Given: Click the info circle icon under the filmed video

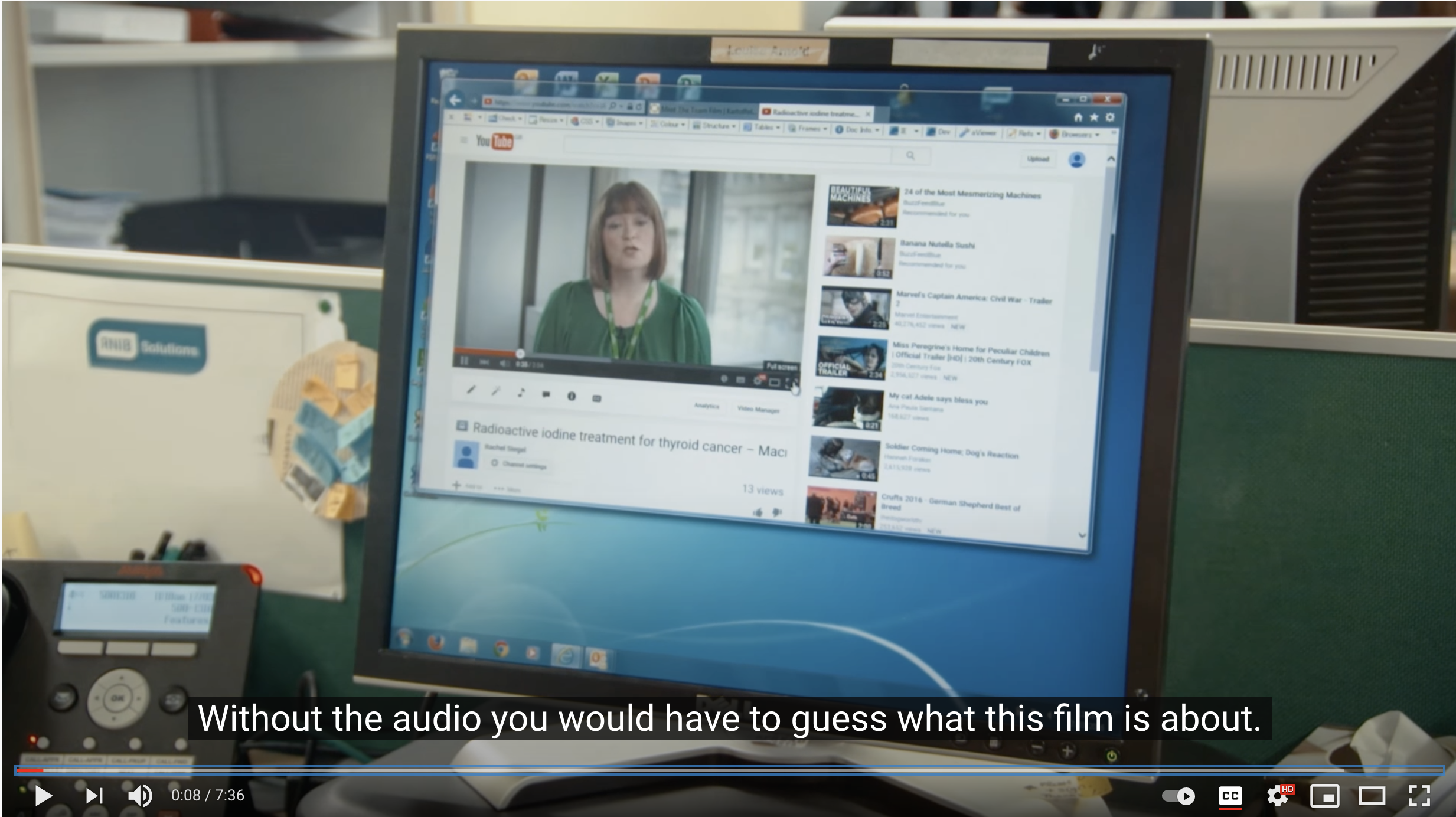Looking at the screenshot, I should pos(571,396).
